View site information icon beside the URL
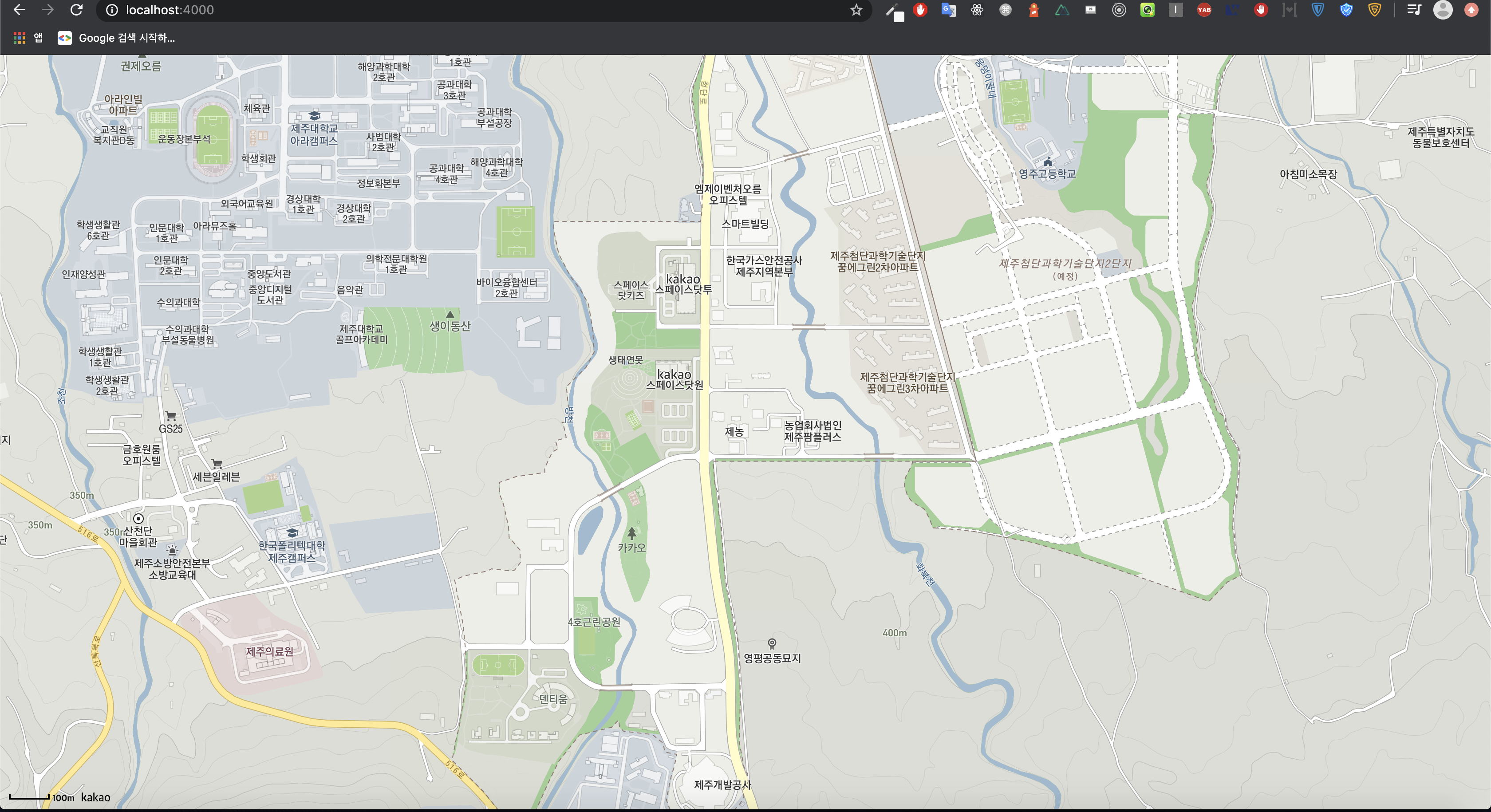The image size is (1491, 812). (x=112, y=10)
